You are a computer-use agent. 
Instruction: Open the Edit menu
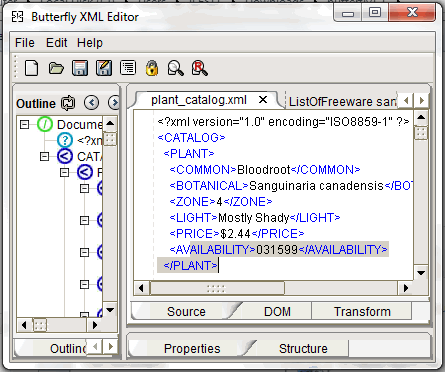pyautogui.click(x=56, y=43)
